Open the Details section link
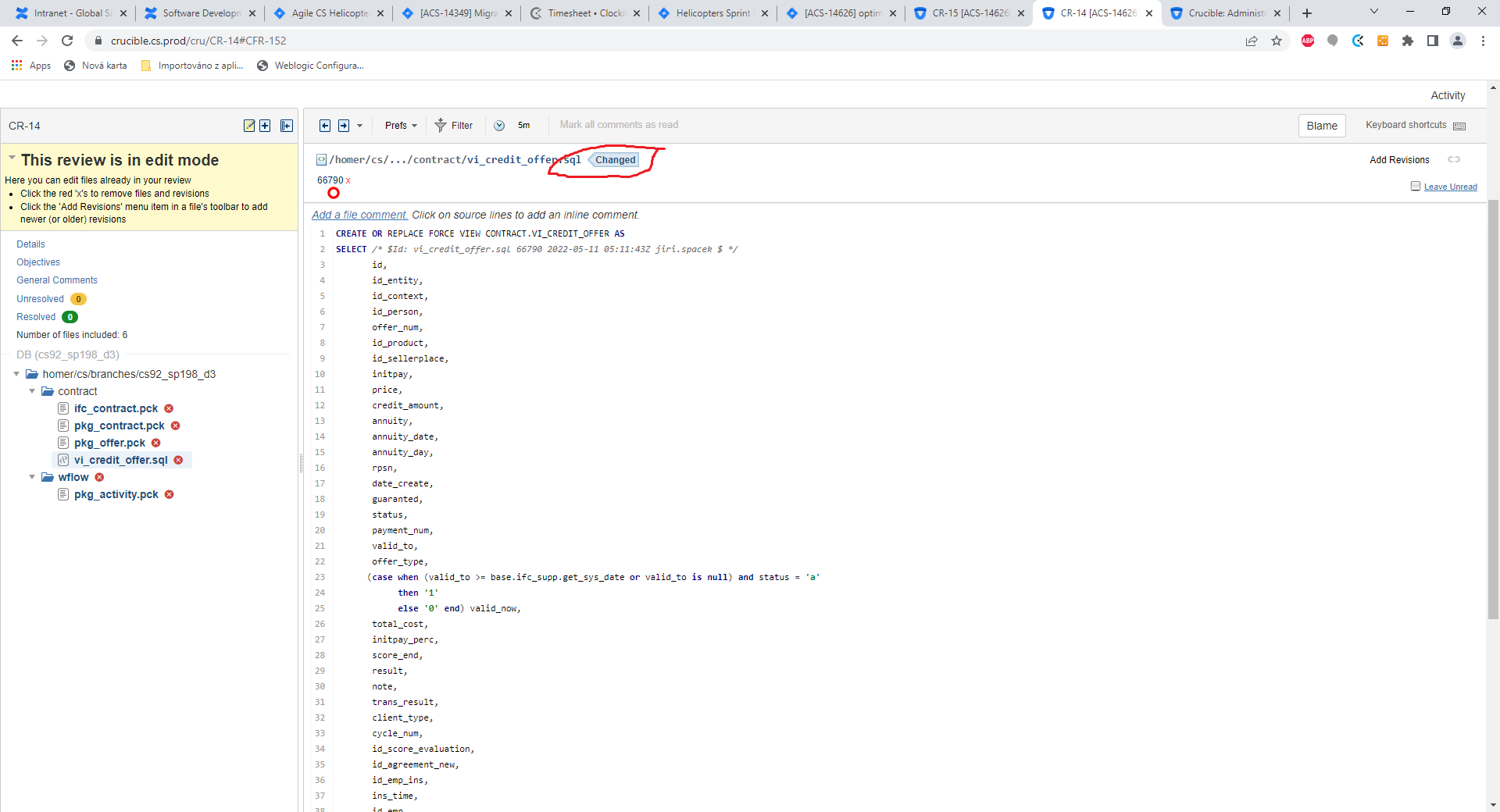Screen dimensions: 1500x812 pos(30,244)
